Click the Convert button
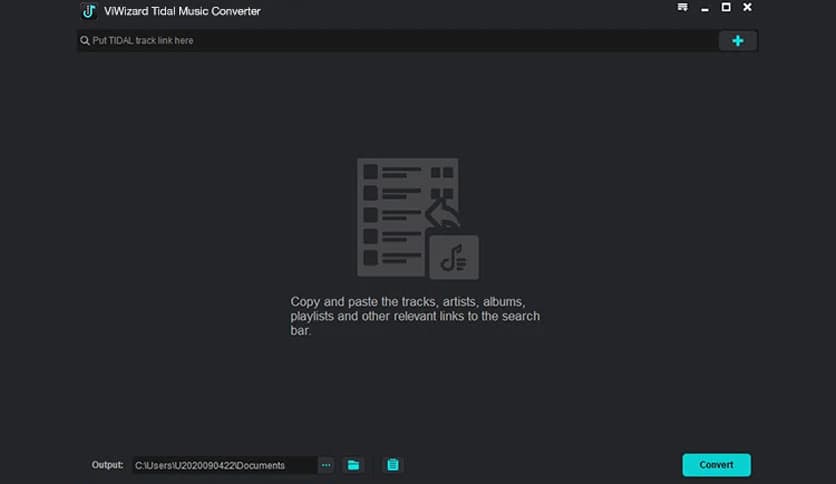Screen dimensions: 836x484 pos(716,465)
